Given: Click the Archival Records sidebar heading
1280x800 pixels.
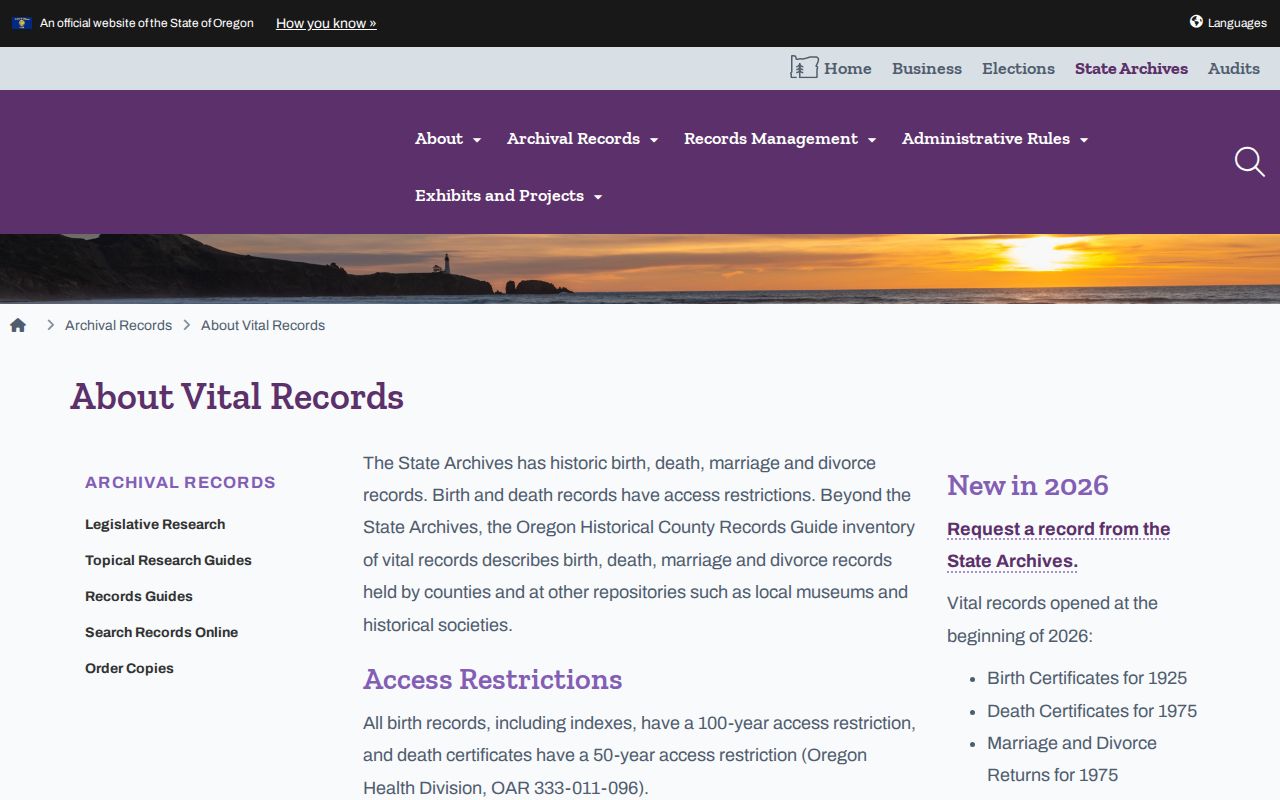Looking at the screenshot, I should [180, 482].
